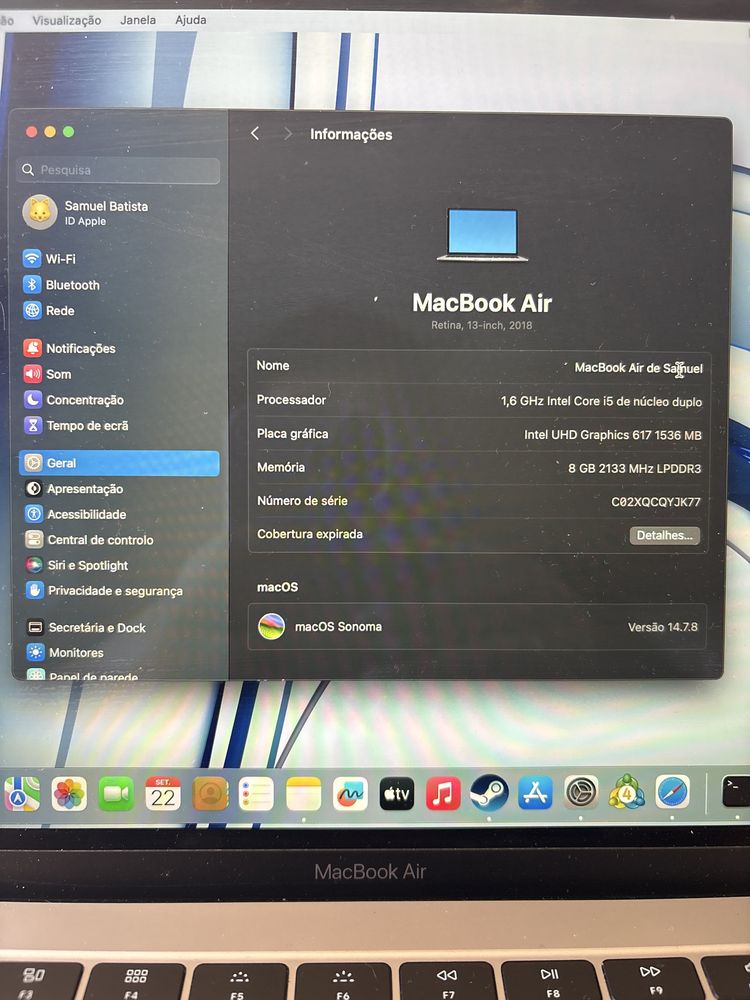Open the Ajuda menu
750x1000 pixels.
pos(191,20)
